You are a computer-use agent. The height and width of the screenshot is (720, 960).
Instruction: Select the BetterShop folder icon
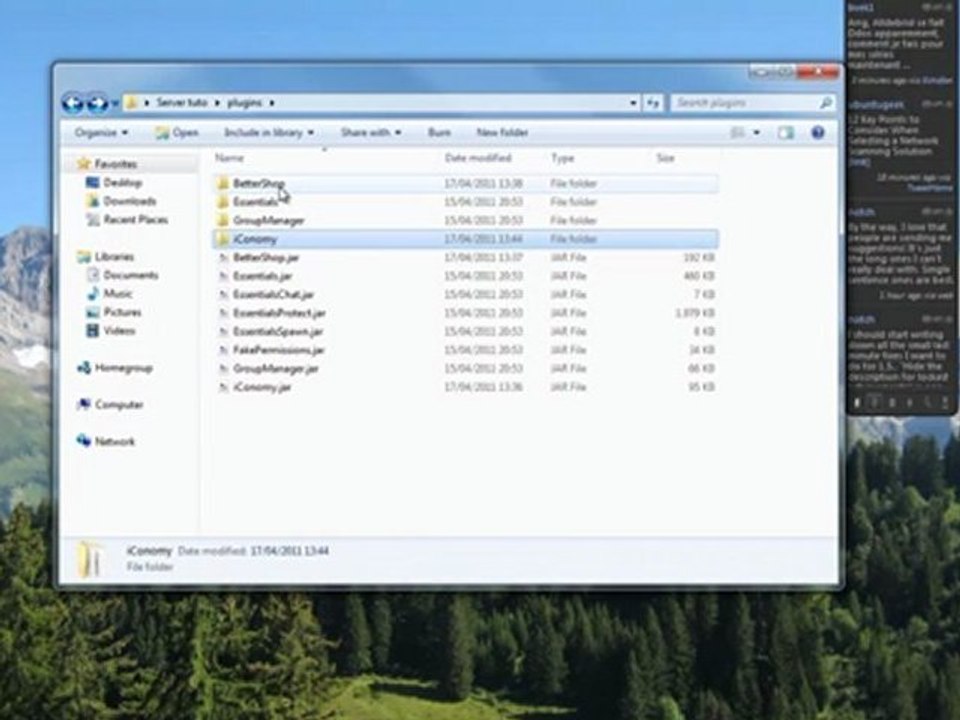[x=223, y=183]
